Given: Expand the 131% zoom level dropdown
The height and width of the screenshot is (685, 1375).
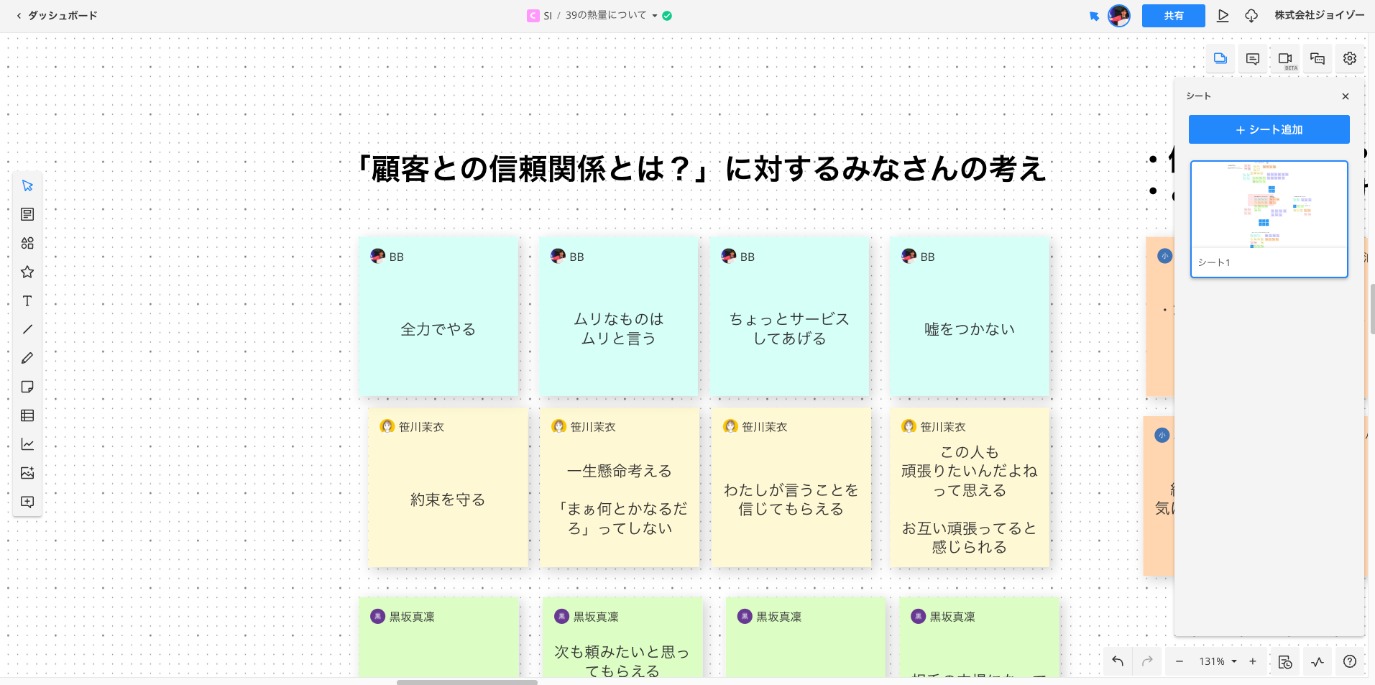Looking at the screenshot, I should tap(1234, 662).
